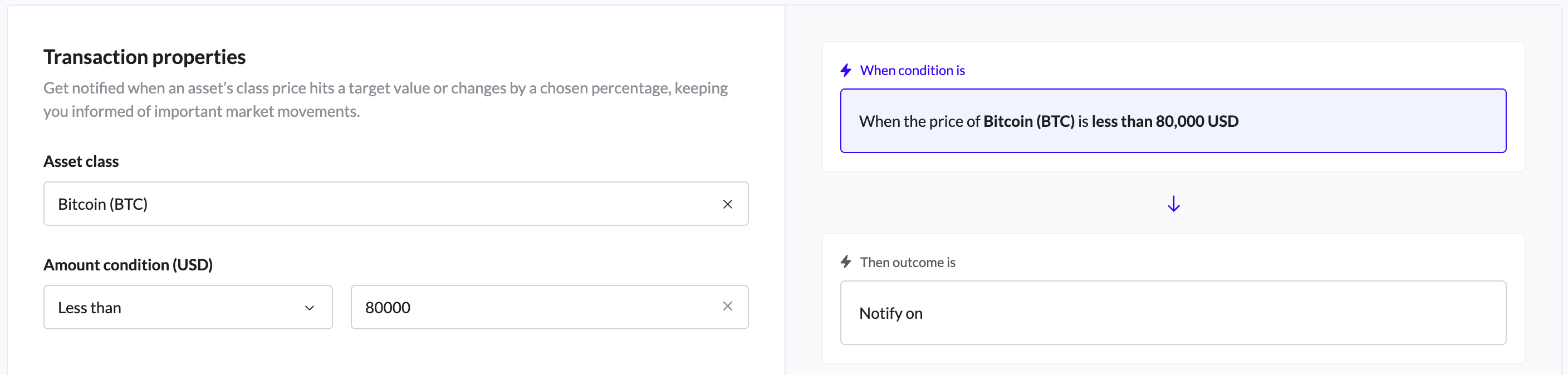Focus the 80000 amount input field

click(536, 308)
